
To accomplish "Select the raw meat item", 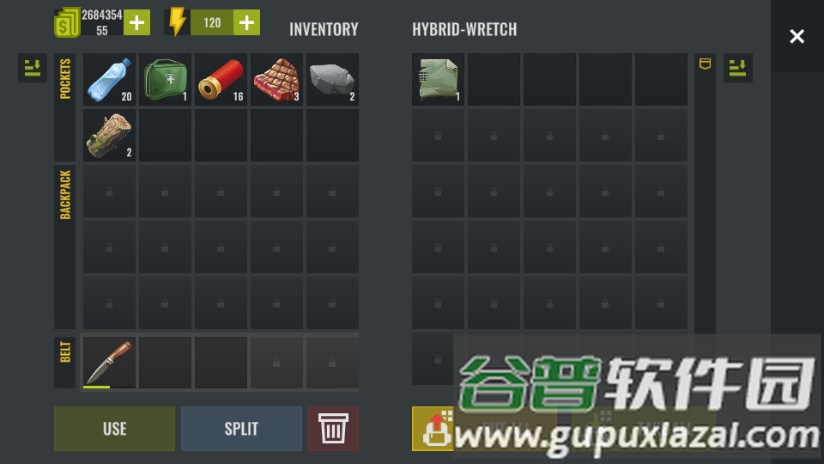I will pos(276,79).
